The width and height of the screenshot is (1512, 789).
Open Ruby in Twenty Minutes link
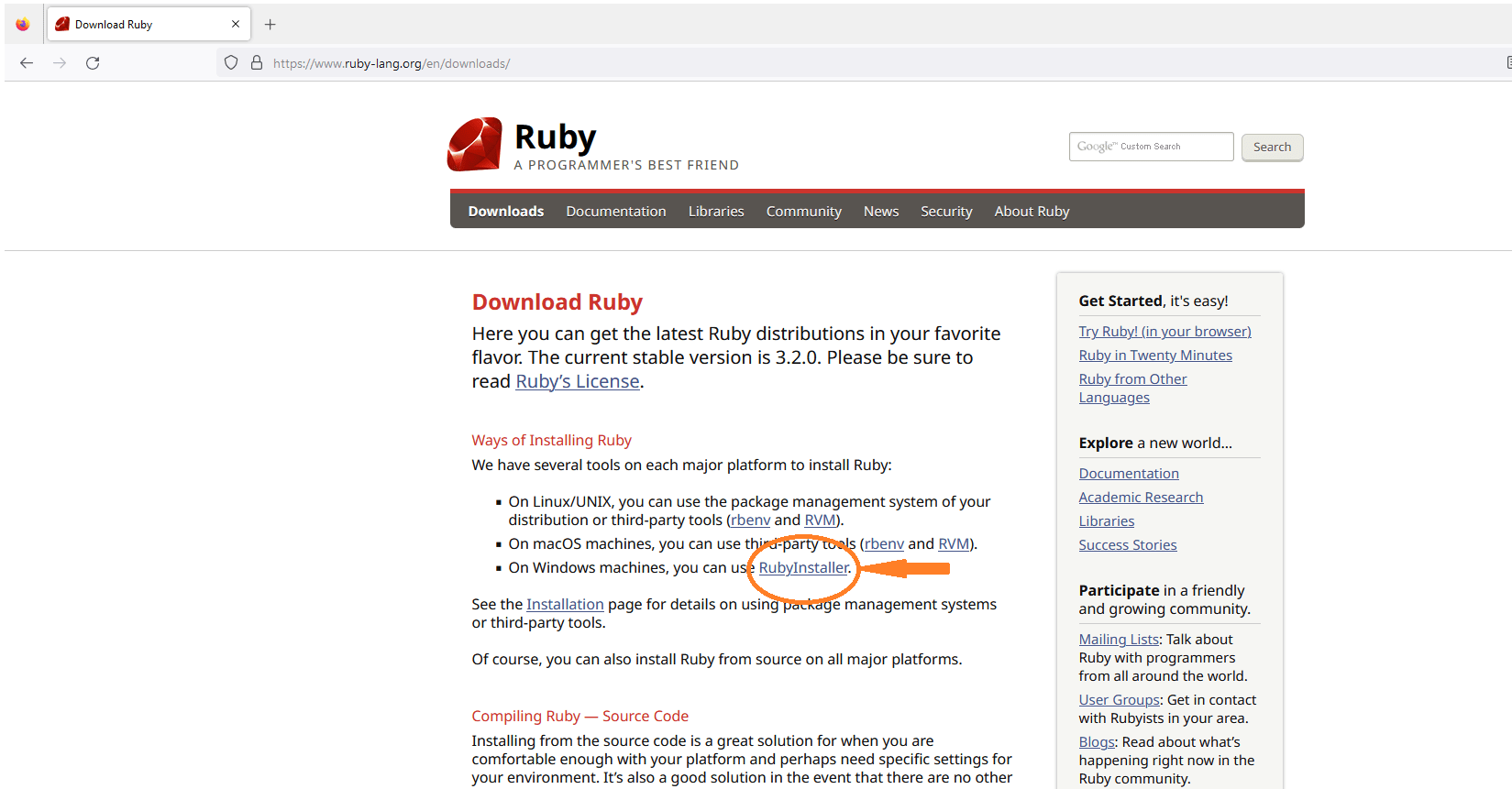tap(1155, 356)
